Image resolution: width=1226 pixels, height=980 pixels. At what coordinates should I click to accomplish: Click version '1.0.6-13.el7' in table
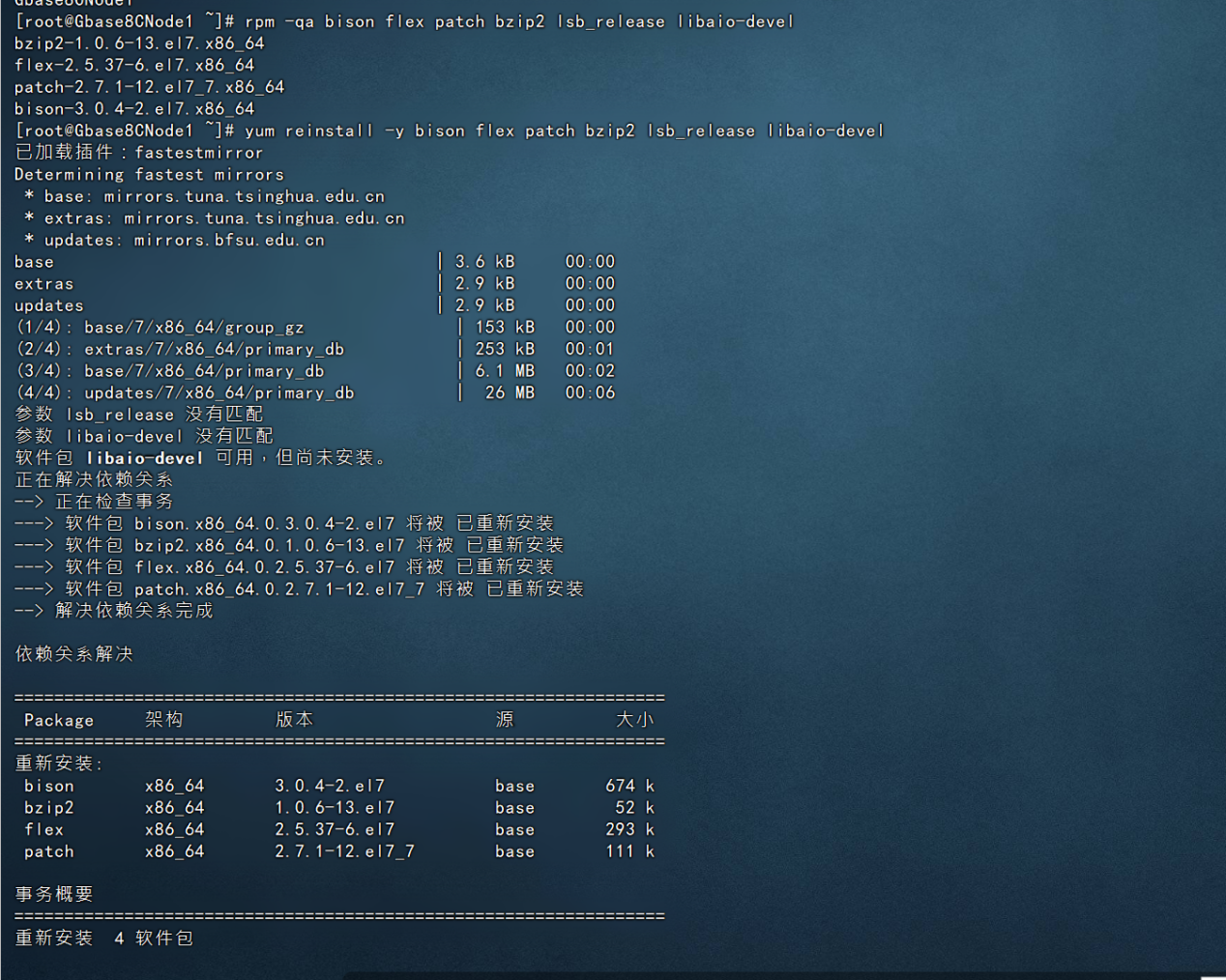[335, 808]
